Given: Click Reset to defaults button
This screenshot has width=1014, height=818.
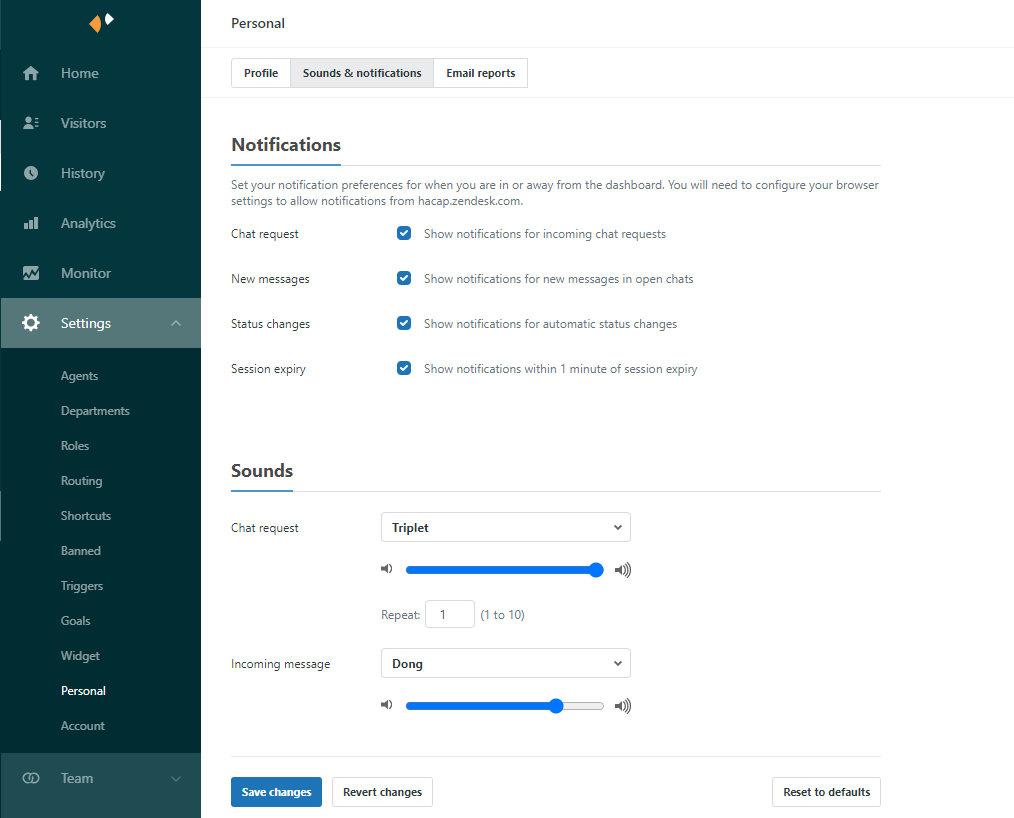Looking at the screenshot, I should tap(826, 792).
